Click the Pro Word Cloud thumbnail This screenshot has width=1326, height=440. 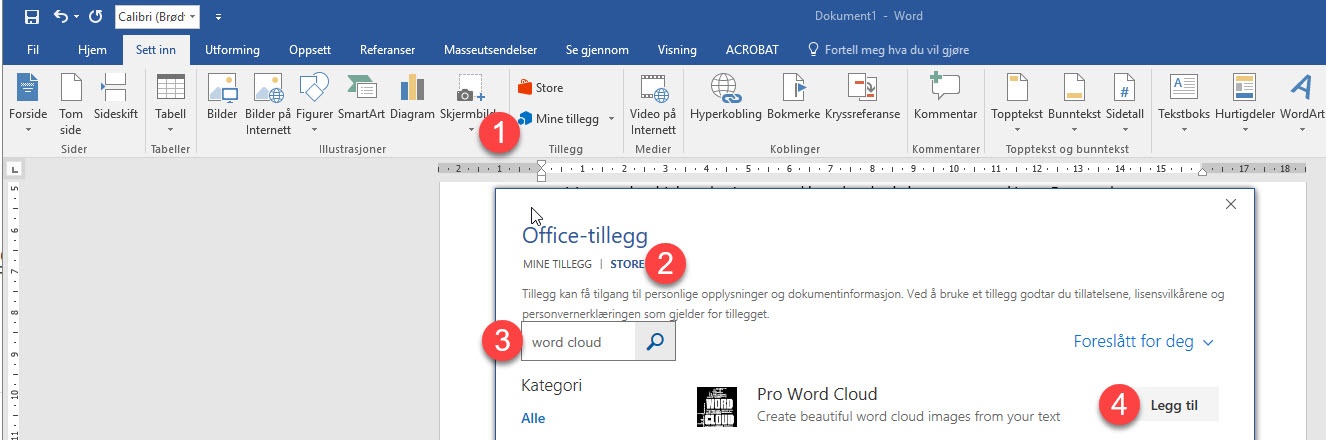[x=716, y=407]
